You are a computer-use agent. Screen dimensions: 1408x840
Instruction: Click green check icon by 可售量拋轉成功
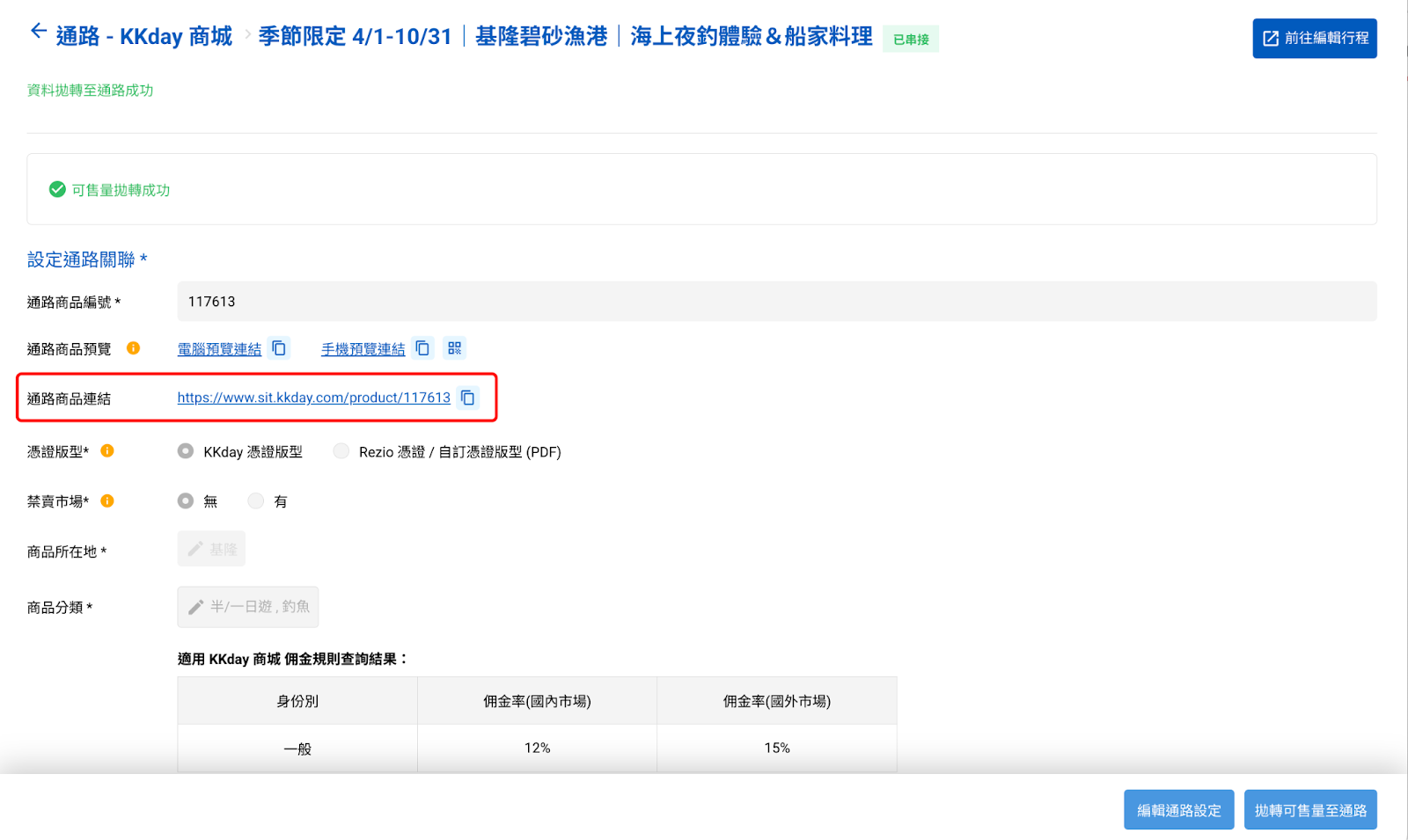(x=57, y=190)
